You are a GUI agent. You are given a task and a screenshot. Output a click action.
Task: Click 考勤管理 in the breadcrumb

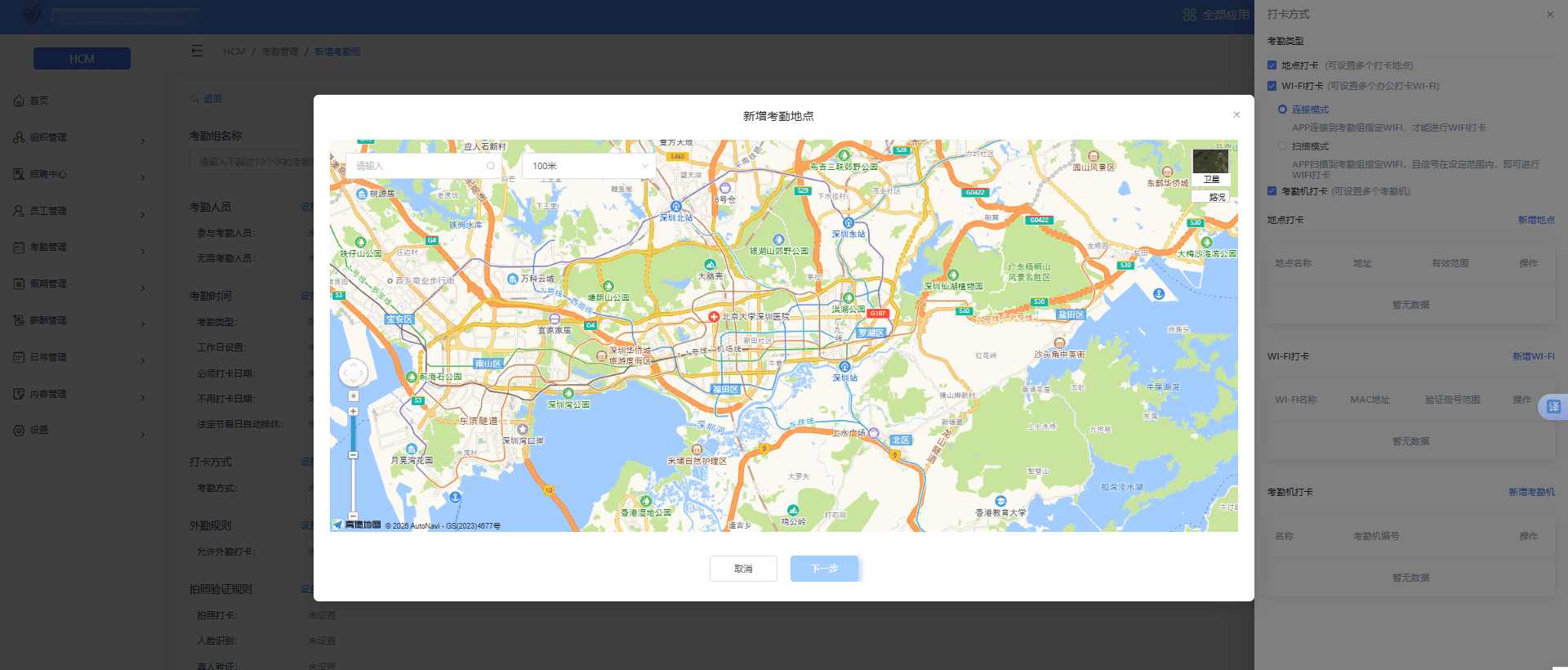280,51
